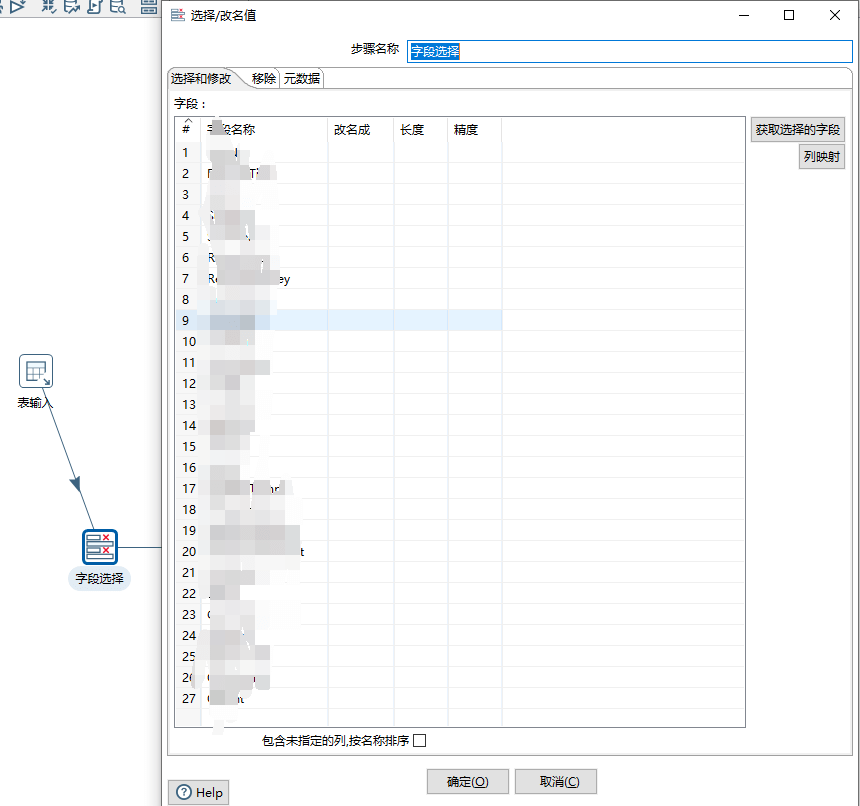Viewport: 860px width, 806px height.
Task: Select the 字段选择 step icon on canvas
Action: click(x=100, y=548)
